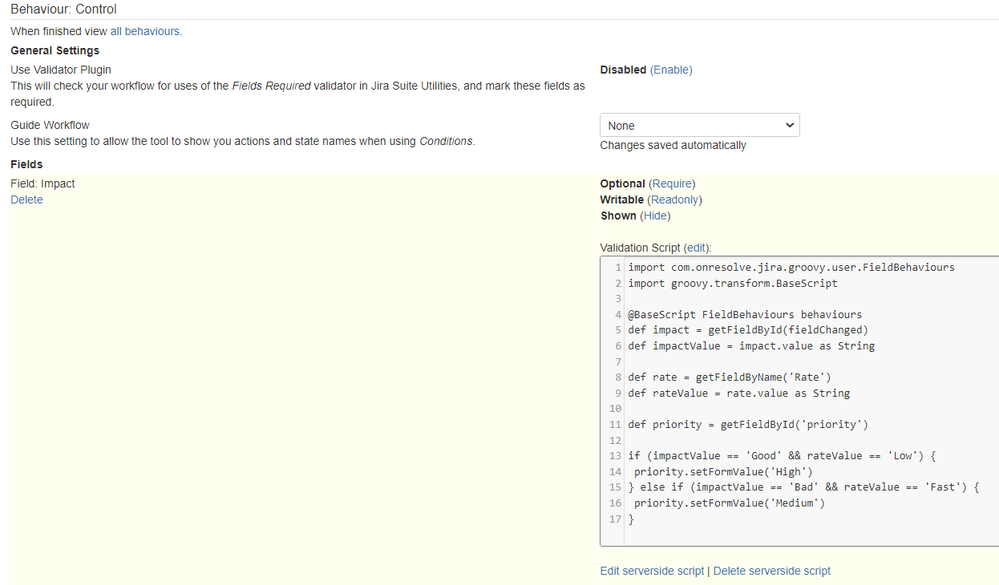Click the 'Behaviour: Control' heading text

tap(64, 10)
